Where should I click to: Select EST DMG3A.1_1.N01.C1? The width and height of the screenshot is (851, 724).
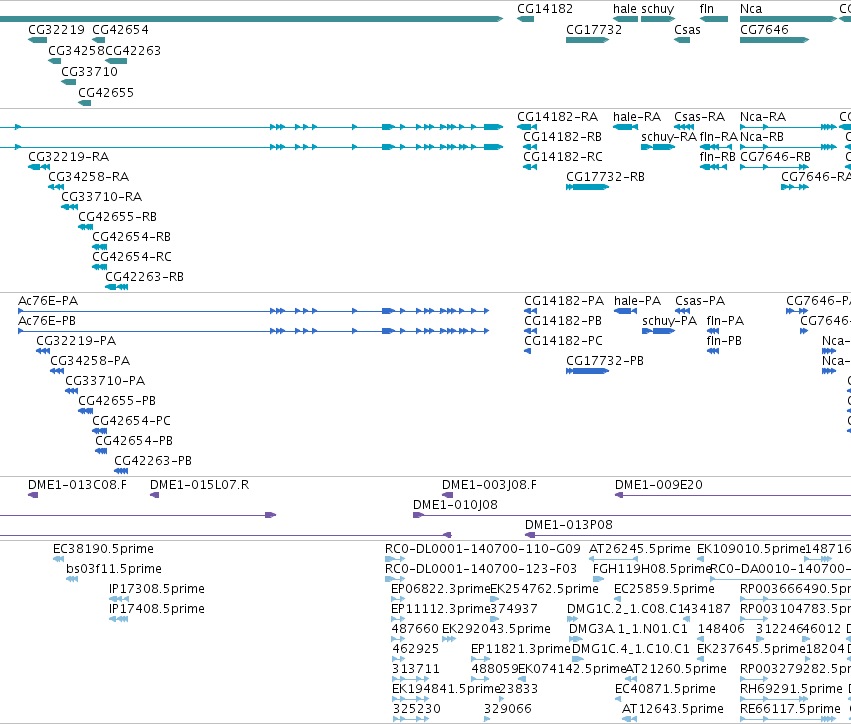pos(628,629)
